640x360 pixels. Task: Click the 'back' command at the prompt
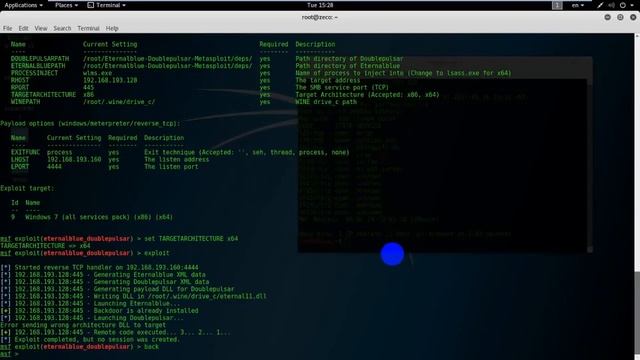pos(151,347)
